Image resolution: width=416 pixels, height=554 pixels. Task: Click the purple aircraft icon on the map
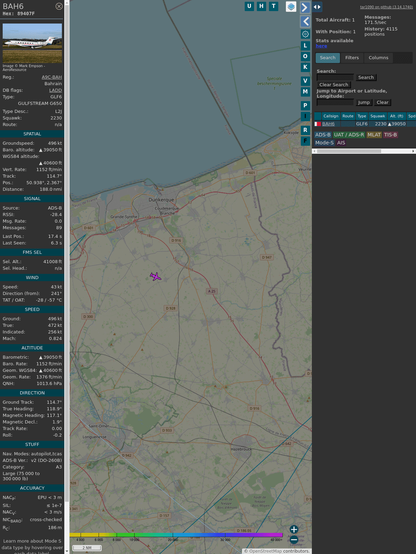156,277
